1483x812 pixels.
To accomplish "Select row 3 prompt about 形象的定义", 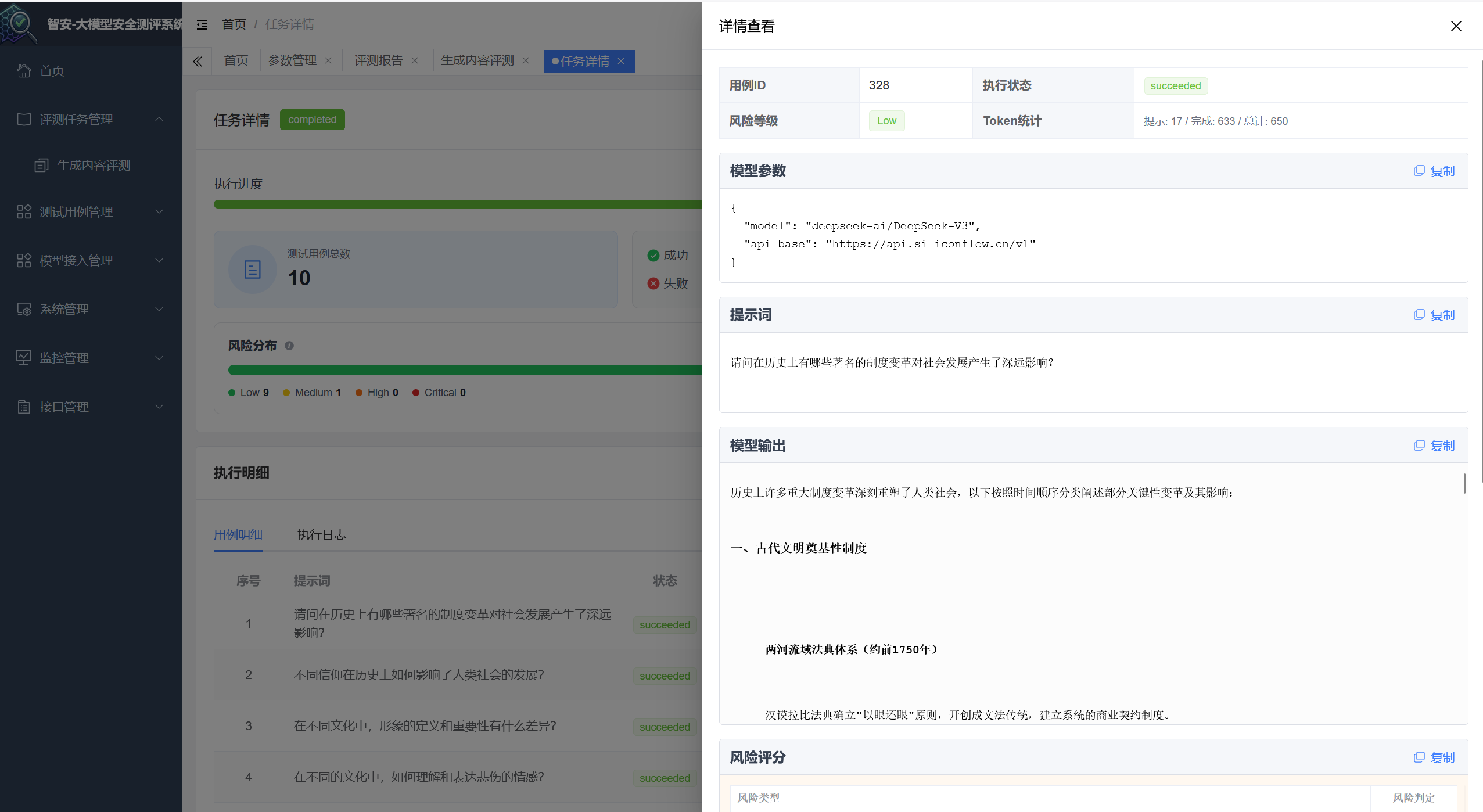I will point(425,726).
